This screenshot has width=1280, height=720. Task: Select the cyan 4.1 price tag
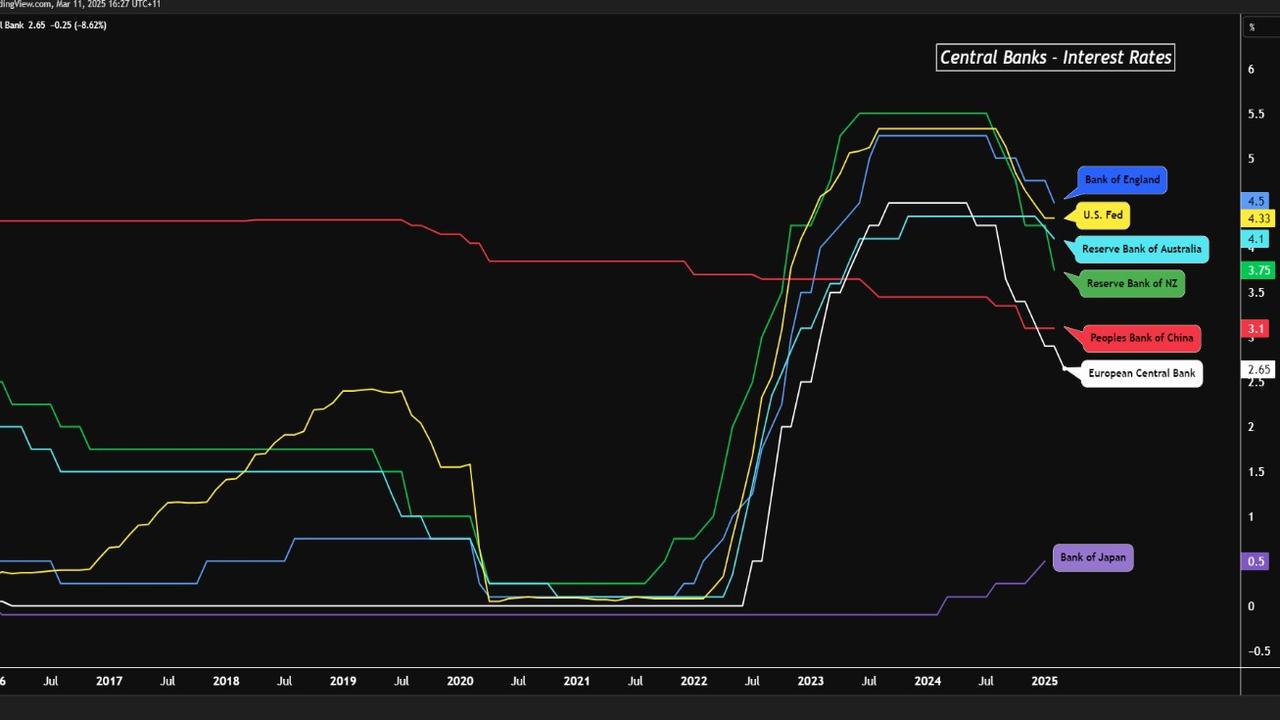click(1257, 239)
